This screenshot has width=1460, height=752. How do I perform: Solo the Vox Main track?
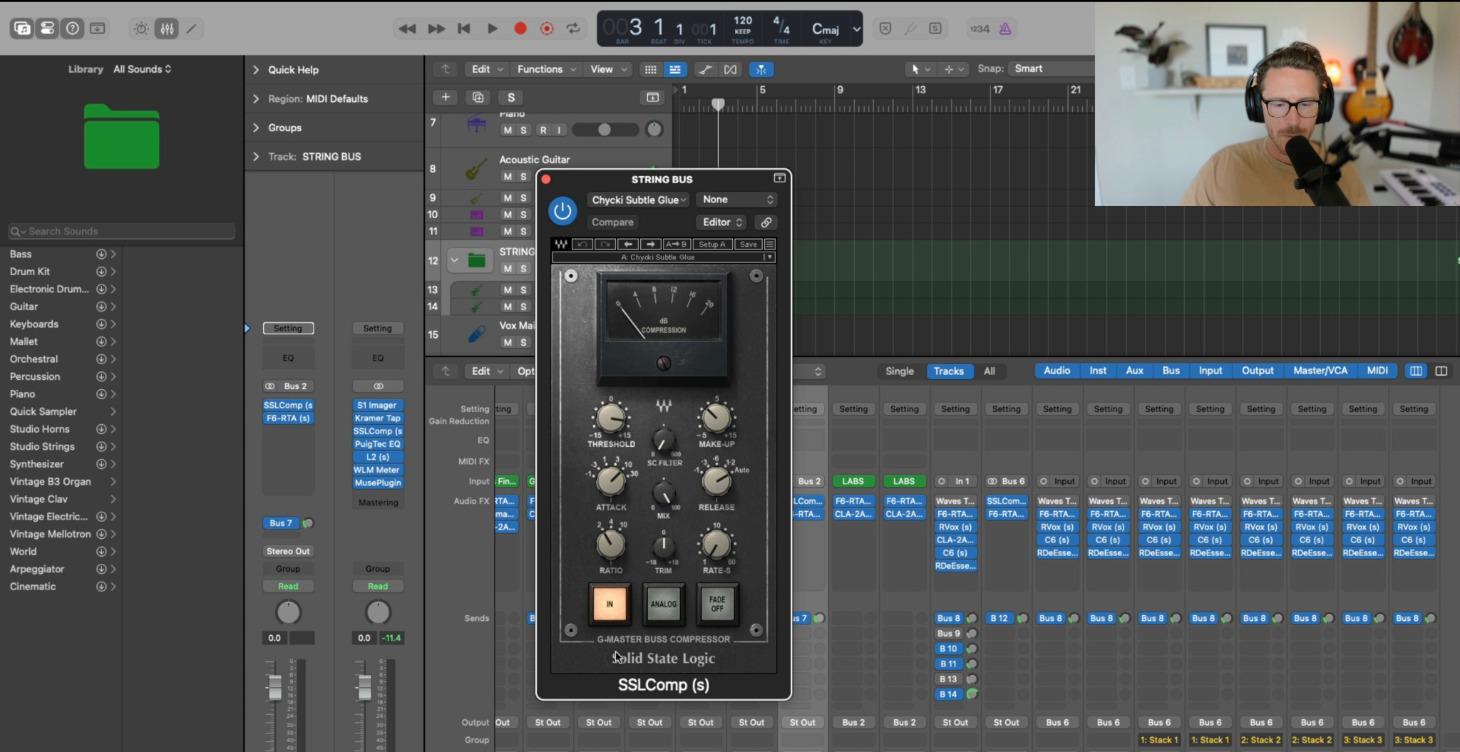pyautogui.click(x=523, y=342)
